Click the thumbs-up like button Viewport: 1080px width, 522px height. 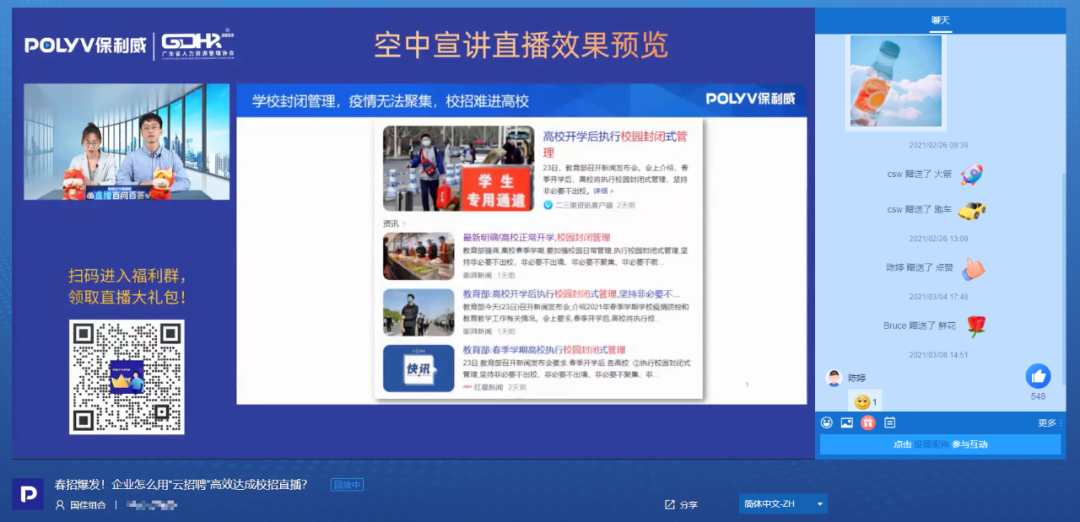point(1038,376)
